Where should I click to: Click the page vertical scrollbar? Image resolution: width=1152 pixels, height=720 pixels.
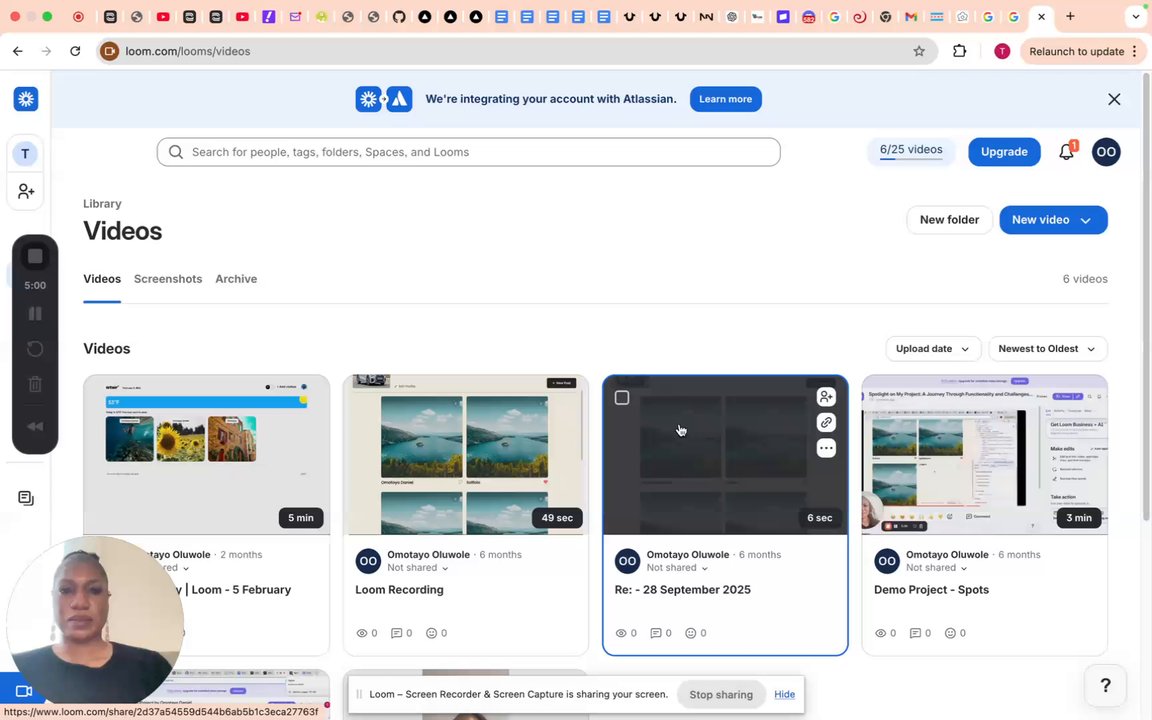pyautogui.click(x=1146, y=298)
